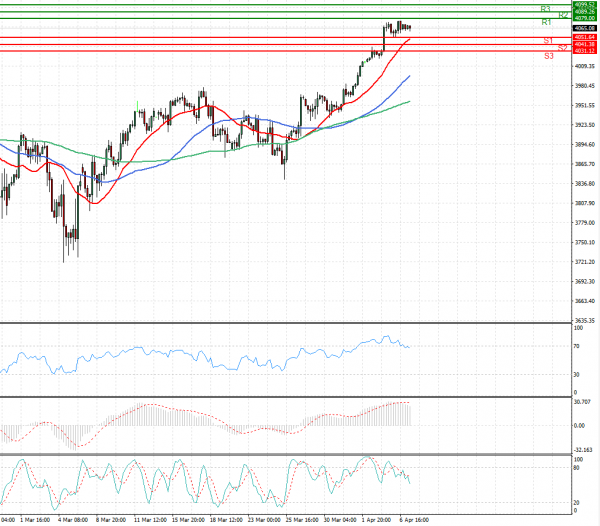Click the 4 Mar 08:00 time label
The width and height of the screenshot is (600, 526).
coord(73,520)
